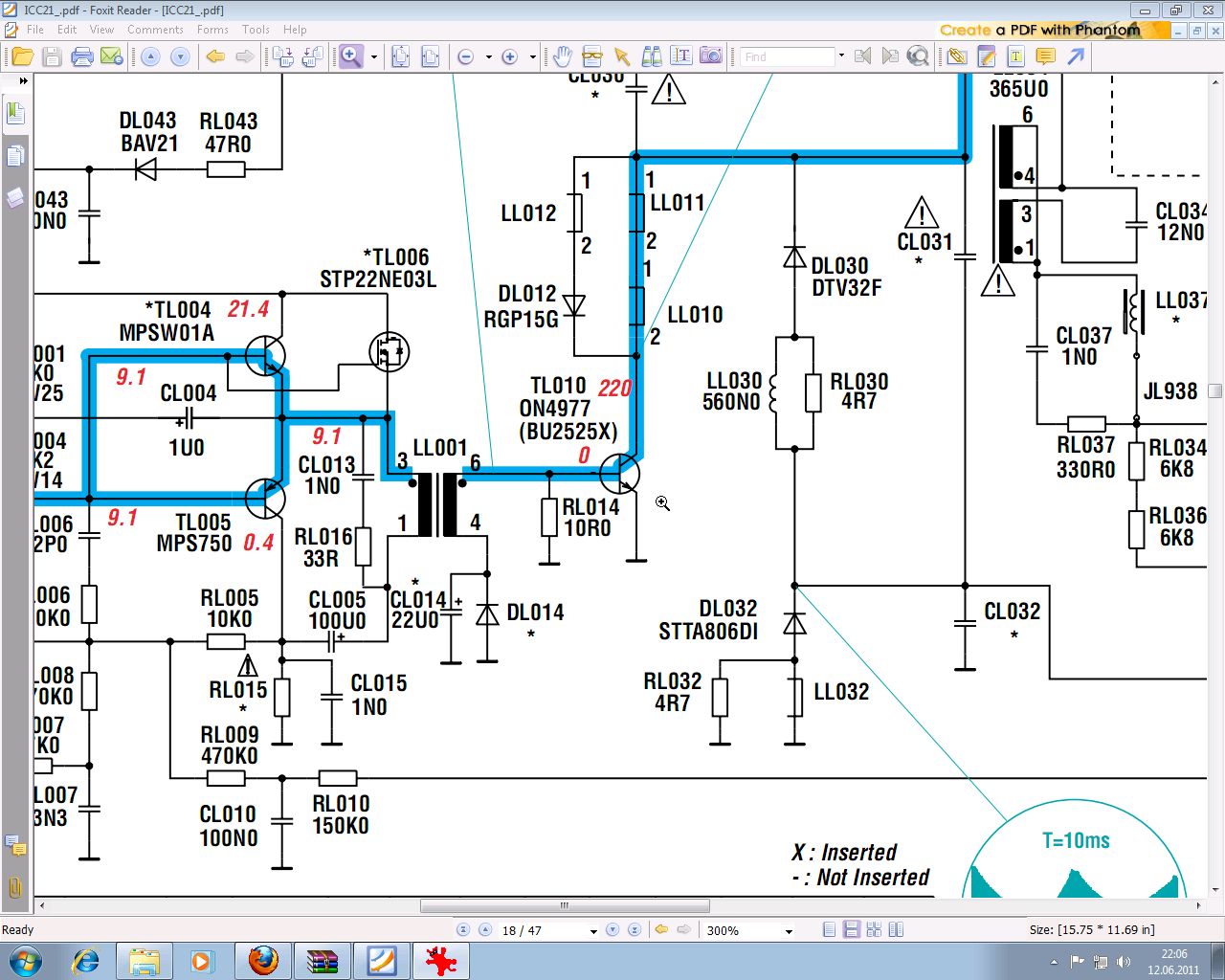The height and width of the screenshot is (980, 1225).
Task: Open the Tools menu
Action: click(x=256, y=30)
